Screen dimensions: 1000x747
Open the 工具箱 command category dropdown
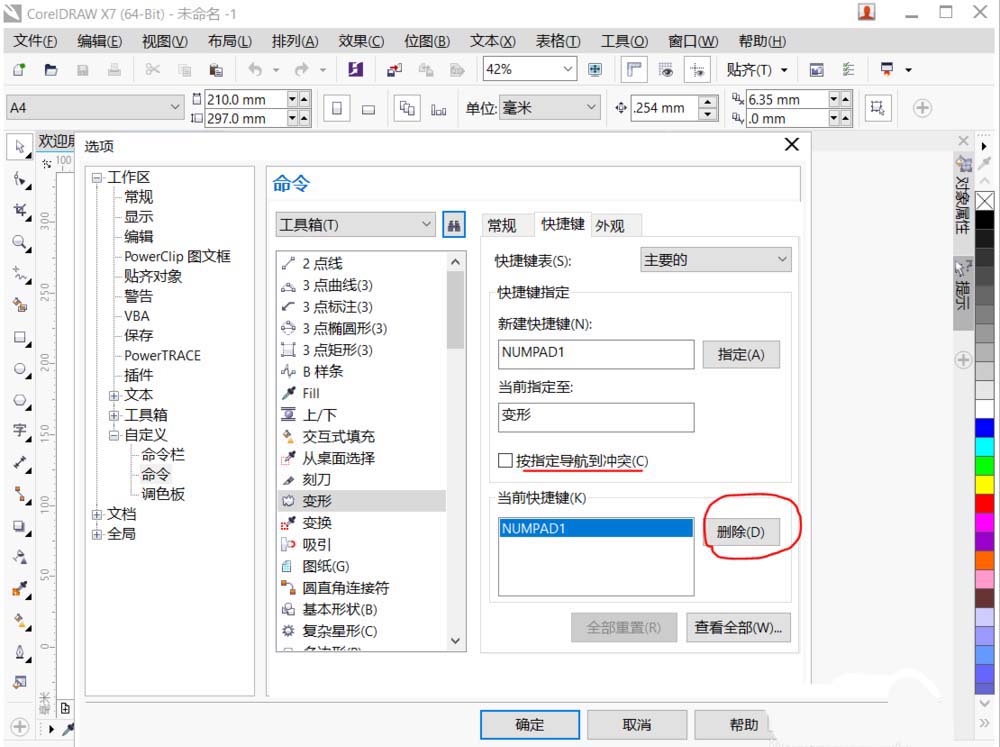356,225
